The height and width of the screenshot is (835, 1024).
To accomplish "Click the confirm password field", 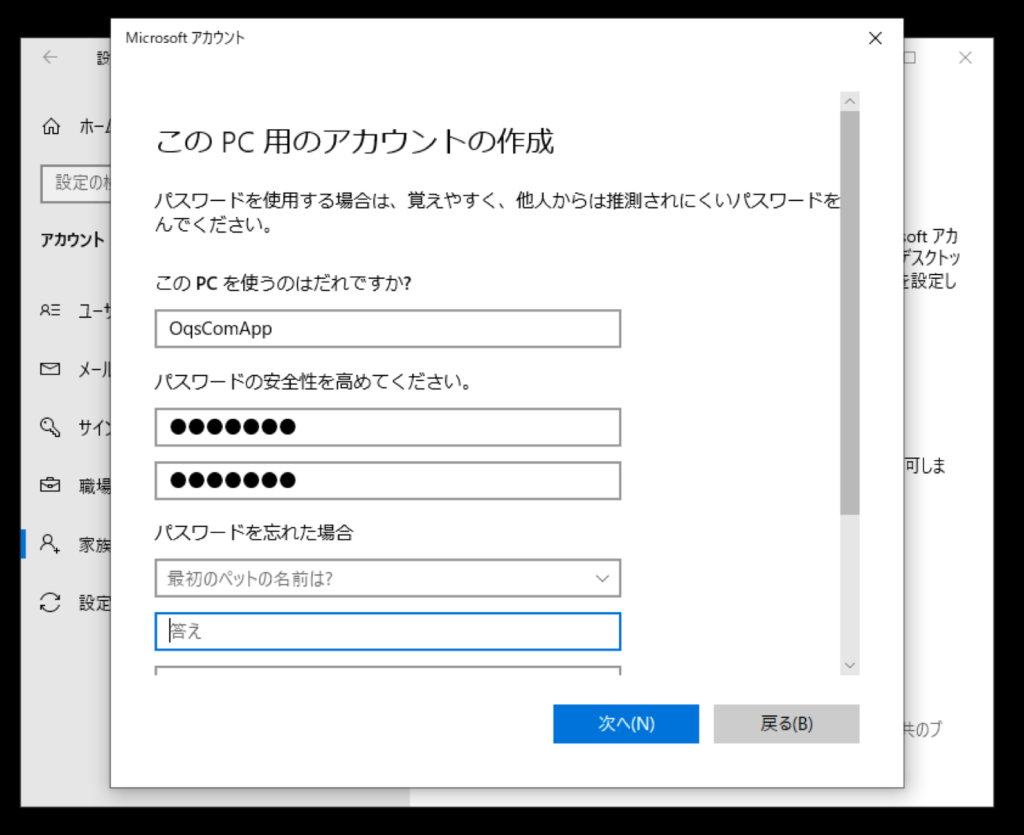I will point(387,480).
